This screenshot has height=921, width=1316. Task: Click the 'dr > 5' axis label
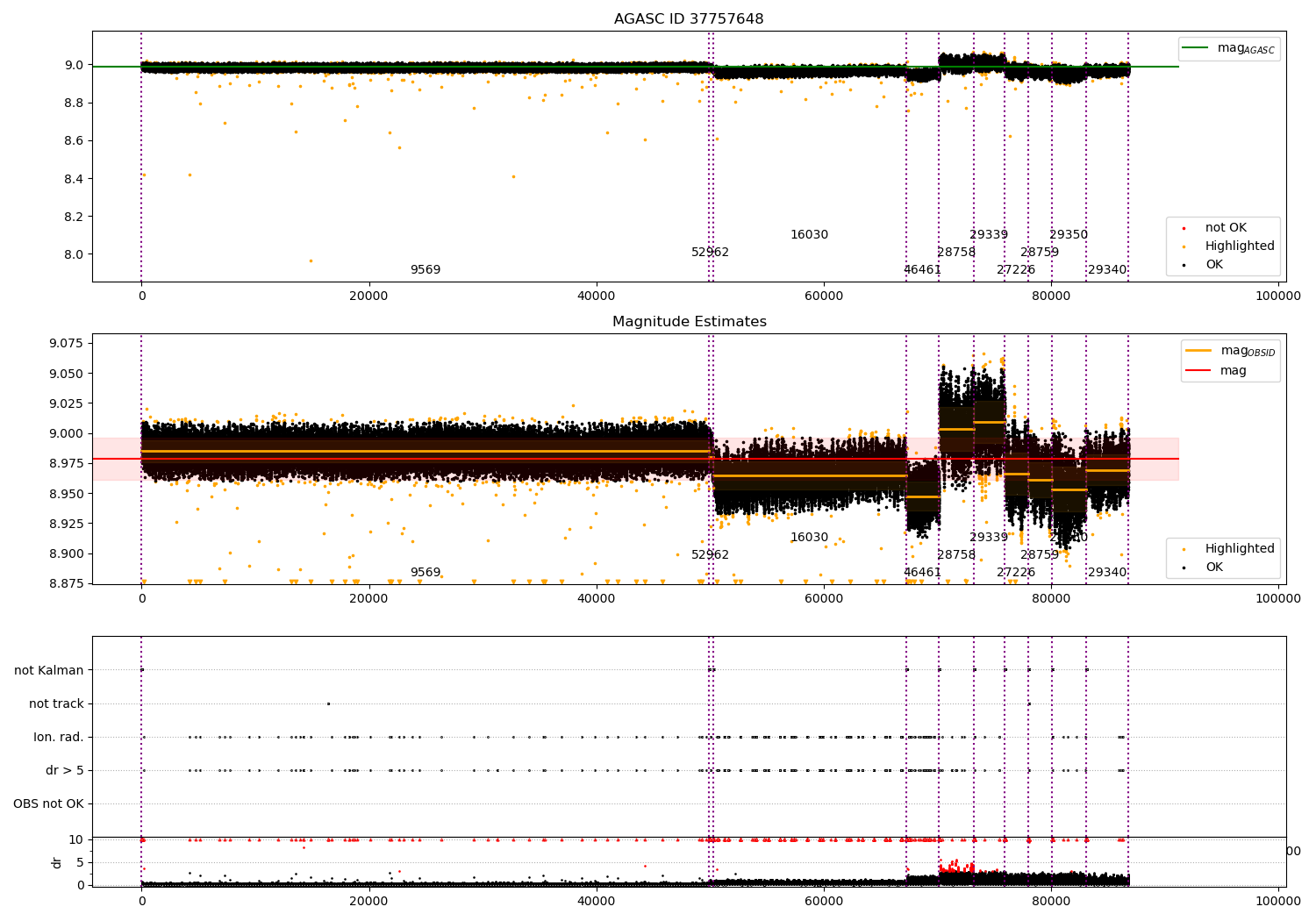tap(65, 771)
